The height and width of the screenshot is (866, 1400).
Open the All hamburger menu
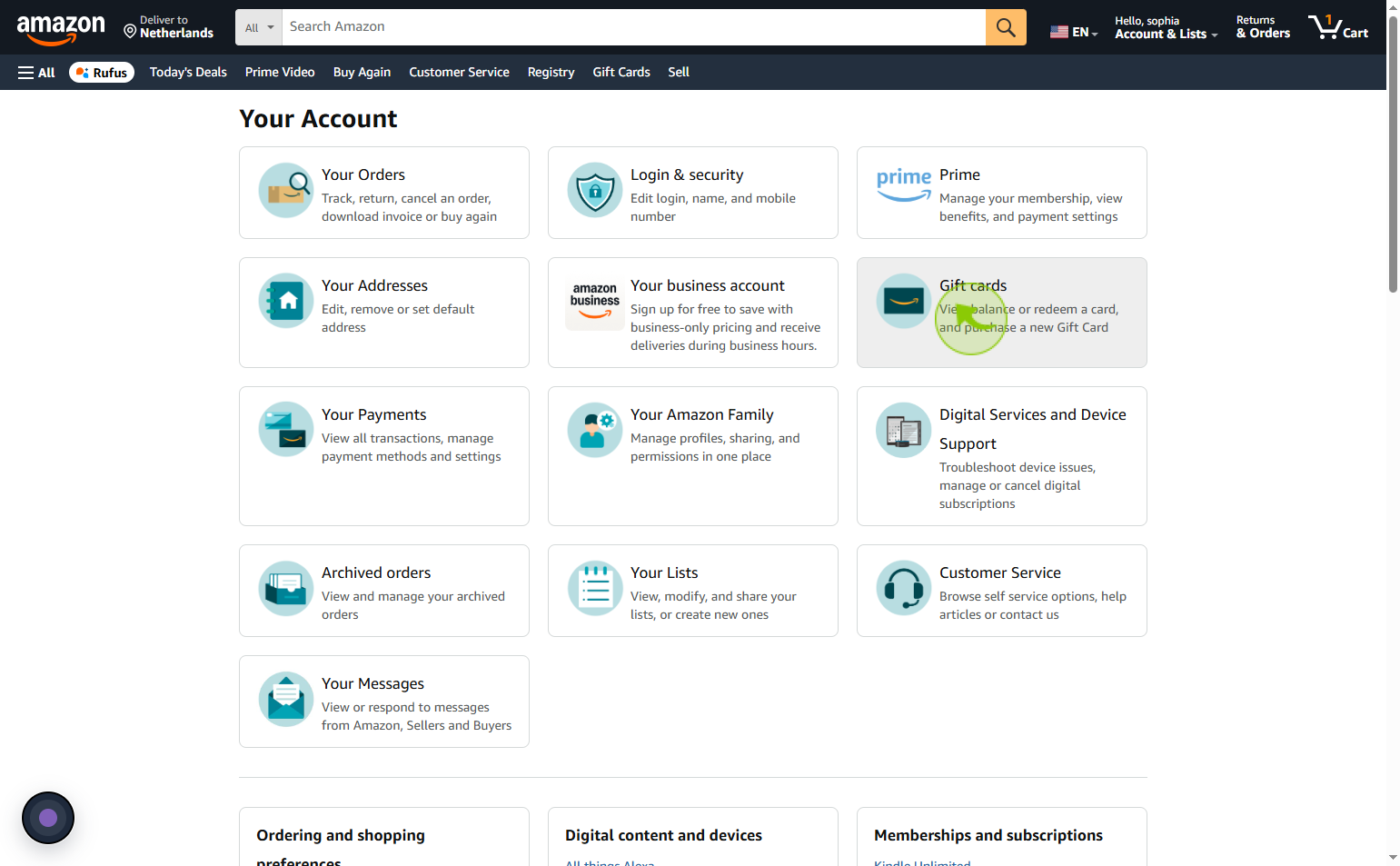[36, 73]
